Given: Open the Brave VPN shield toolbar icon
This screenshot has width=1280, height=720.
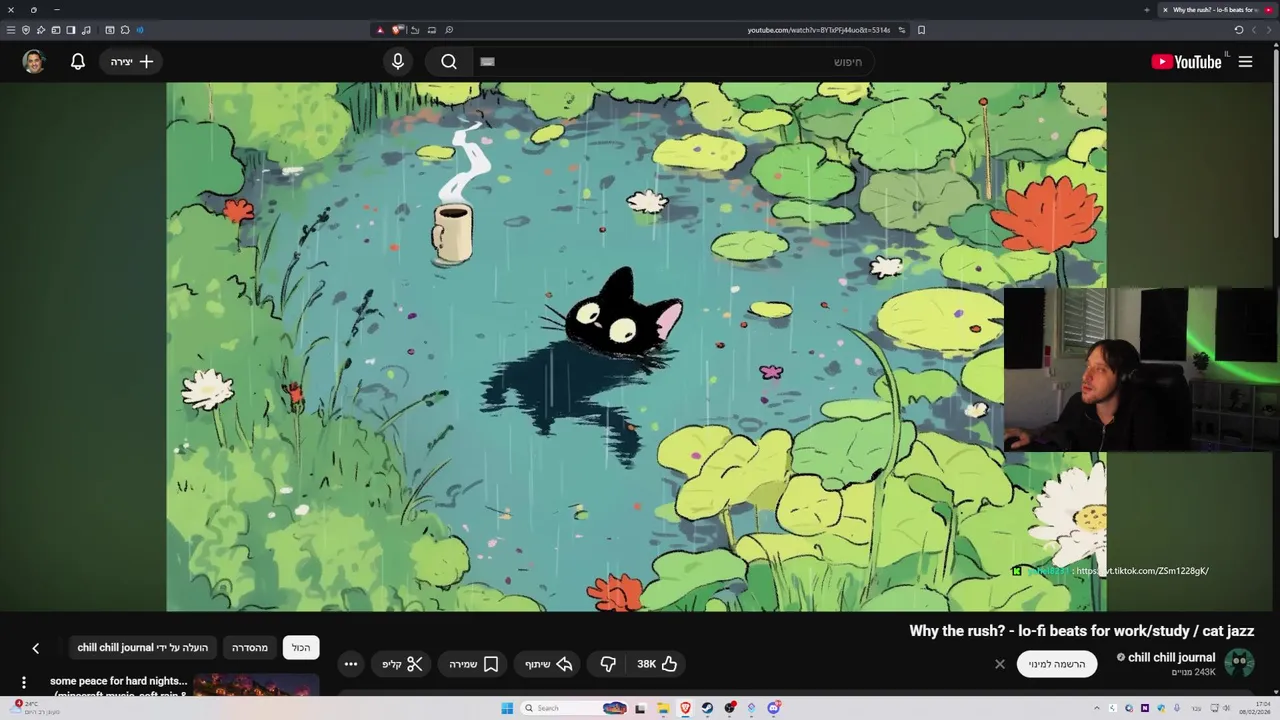Looking at the screenshot, I should click(x=26, y=30).
